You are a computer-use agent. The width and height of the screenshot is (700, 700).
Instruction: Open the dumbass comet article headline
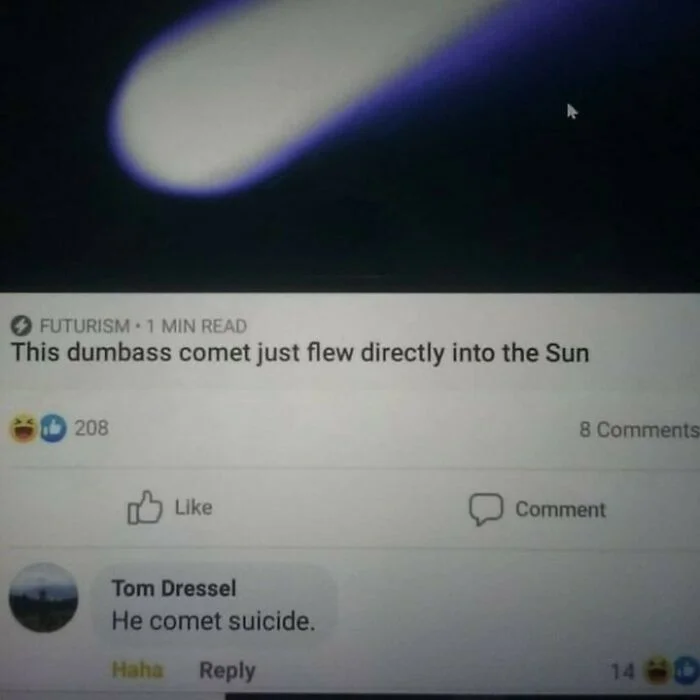(x=300, y=353)
